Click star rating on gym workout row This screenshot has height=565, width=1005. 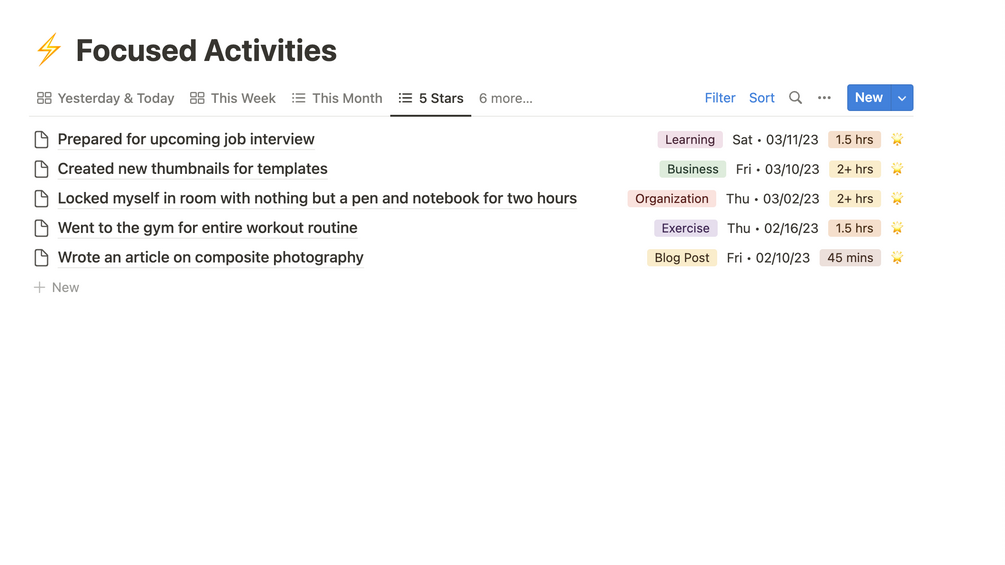click(x=897, y=228)
